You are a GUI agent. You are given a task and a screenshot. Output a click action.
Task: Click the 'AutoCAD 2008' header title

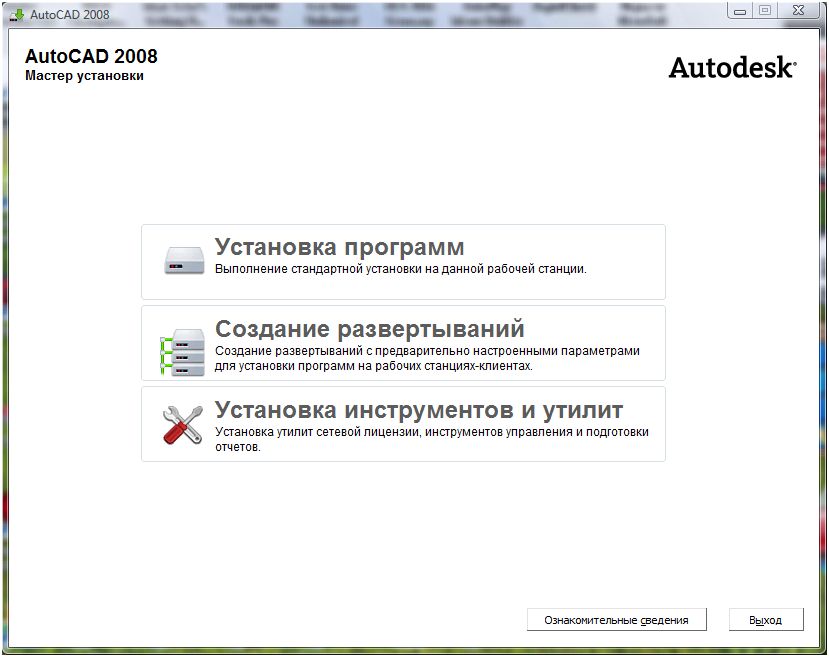pyautogui.click(x=91, y=56)
